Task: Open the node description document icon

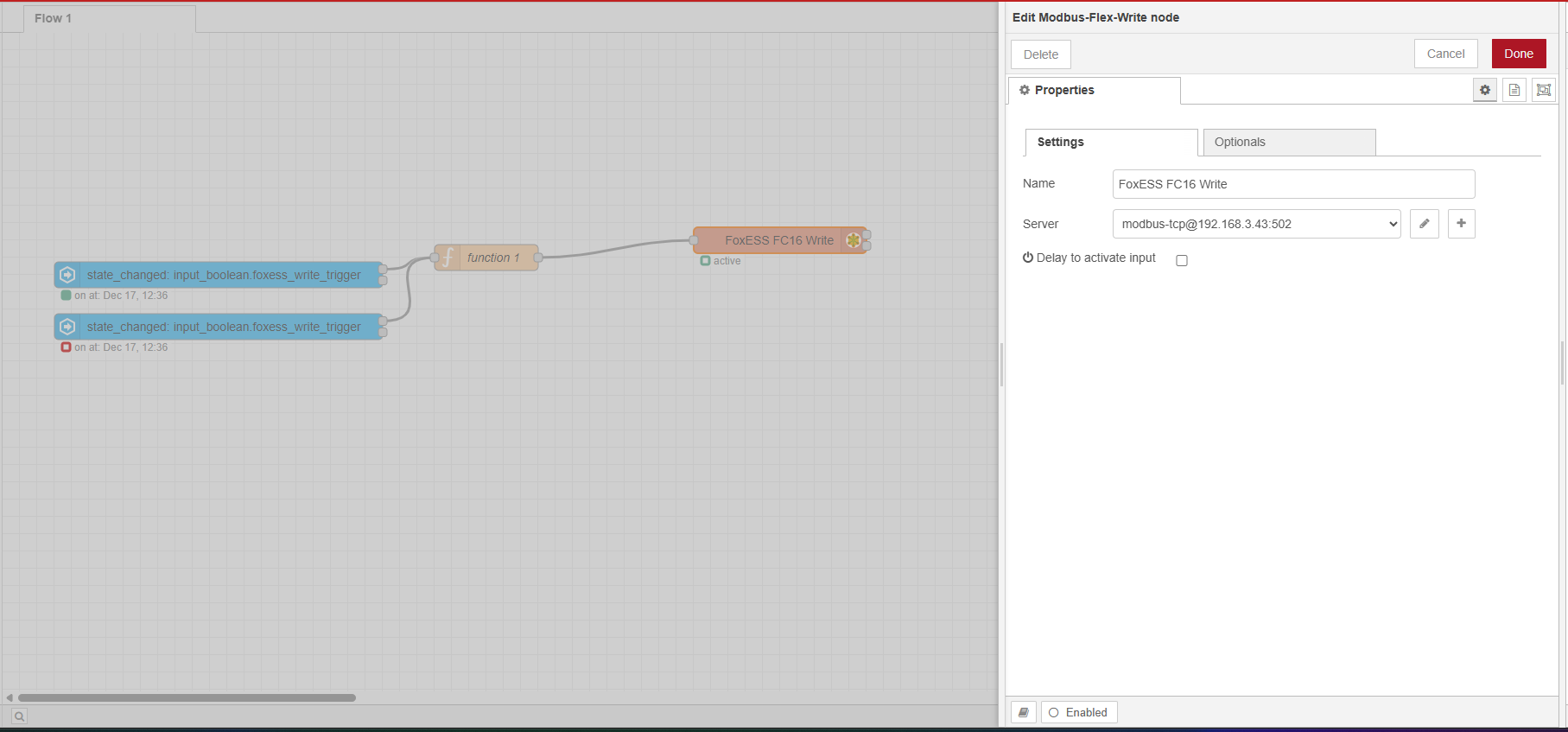Action: tap(1514, 90)
